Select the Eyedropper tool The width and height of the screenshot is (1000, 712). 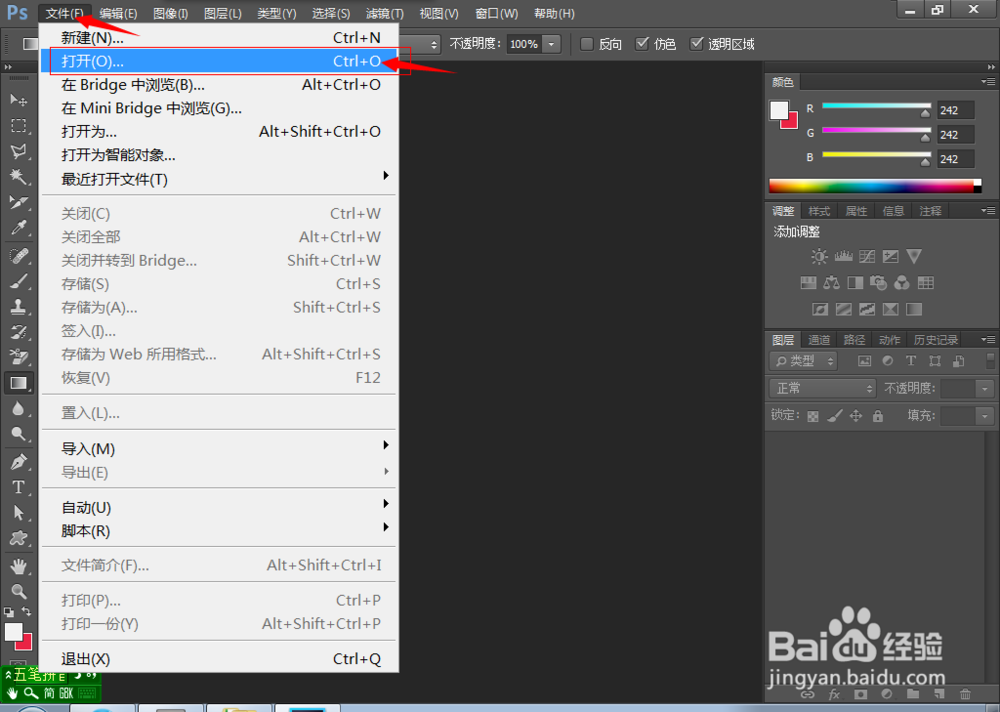point(18,228)
